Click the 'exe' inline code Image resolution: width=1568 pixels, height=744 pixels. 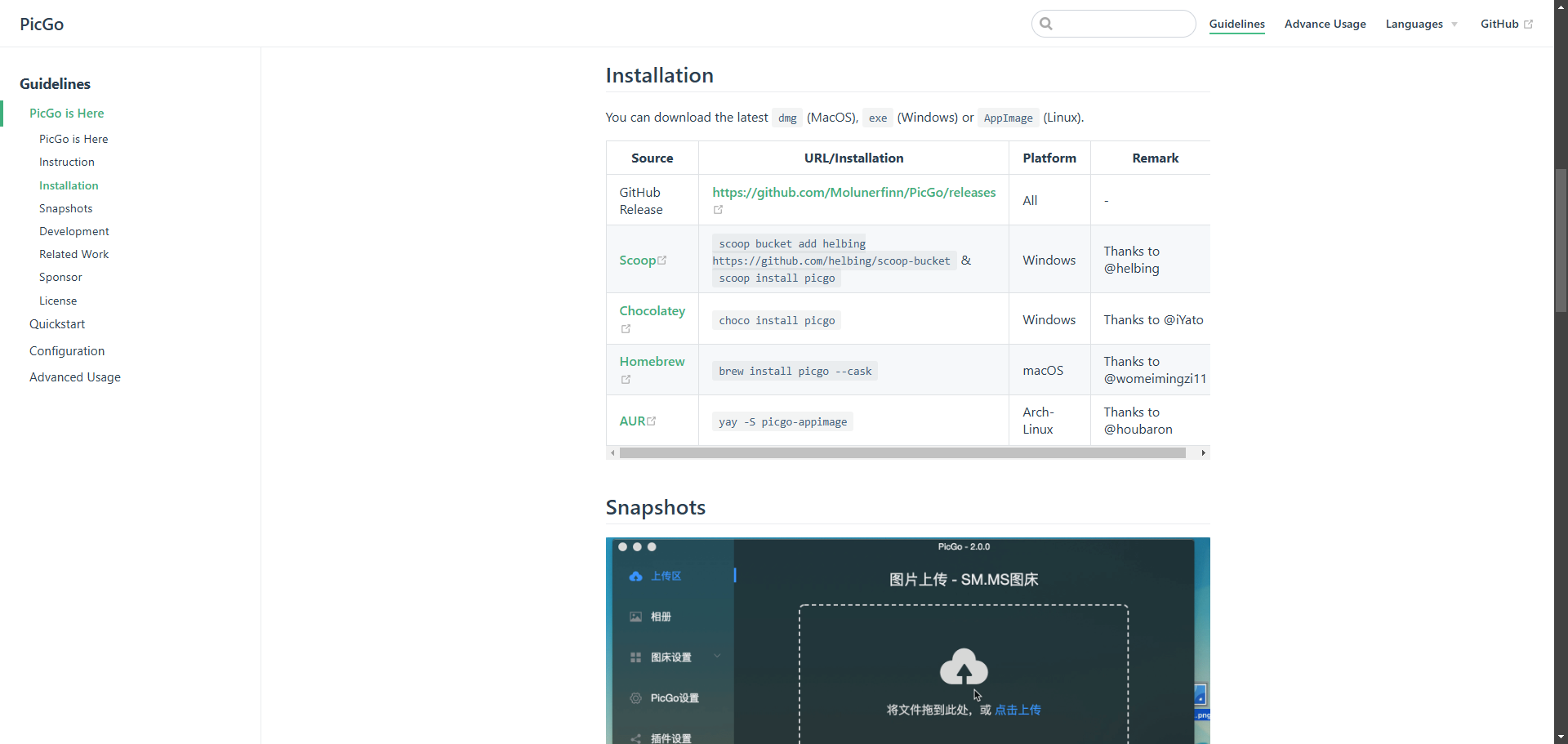click(x=878, y=118)
